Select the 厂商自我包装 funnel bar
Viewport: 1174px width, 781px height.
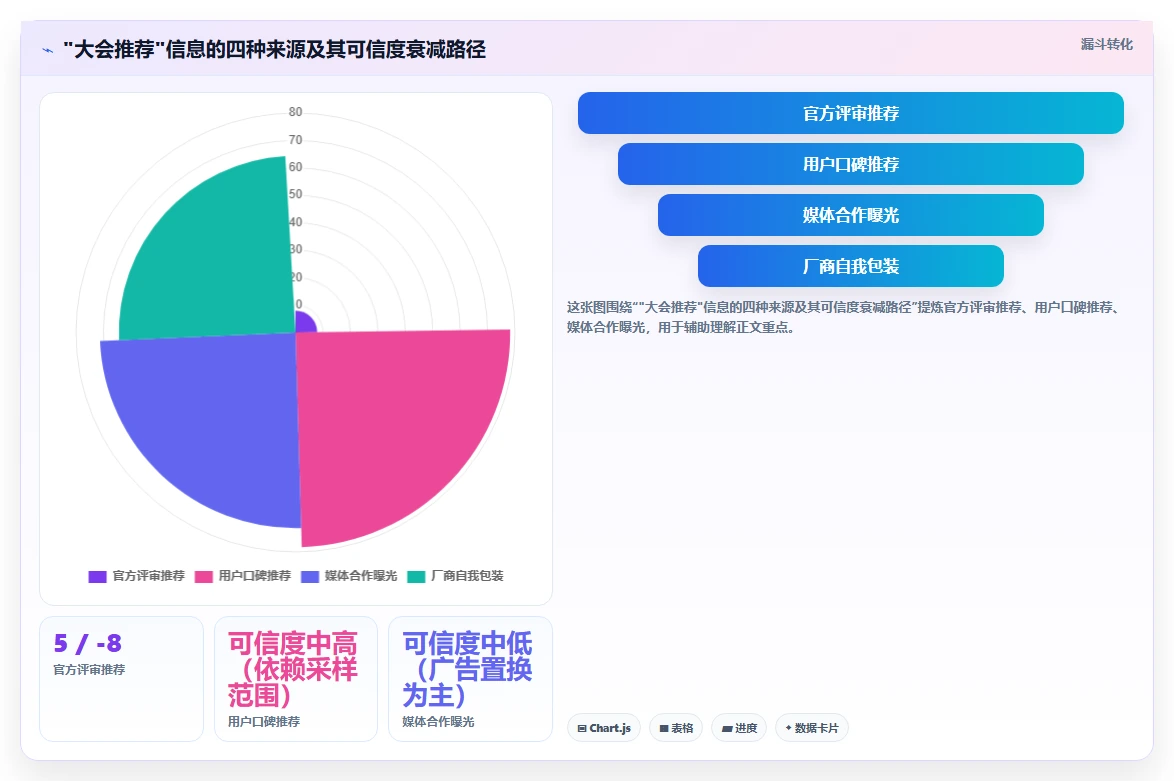coord(851,266)
